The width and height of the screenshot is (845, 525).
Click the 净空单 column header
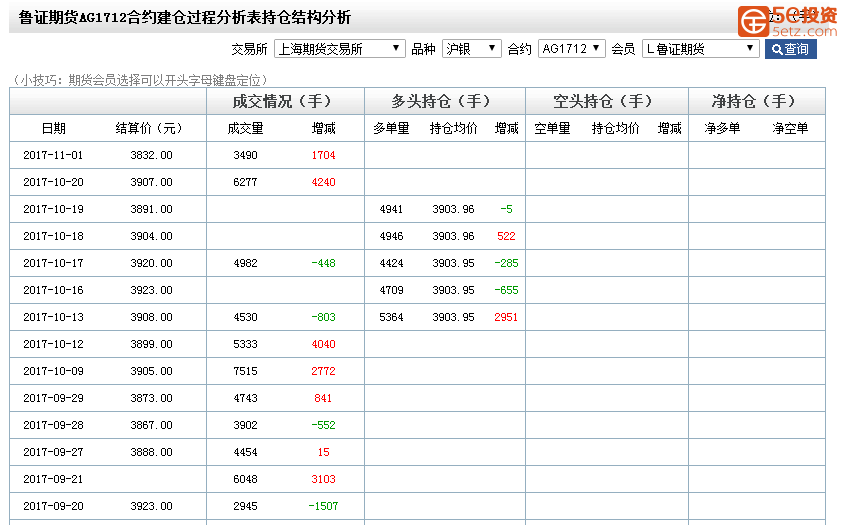pyautogui.click(x=790, y=128)
